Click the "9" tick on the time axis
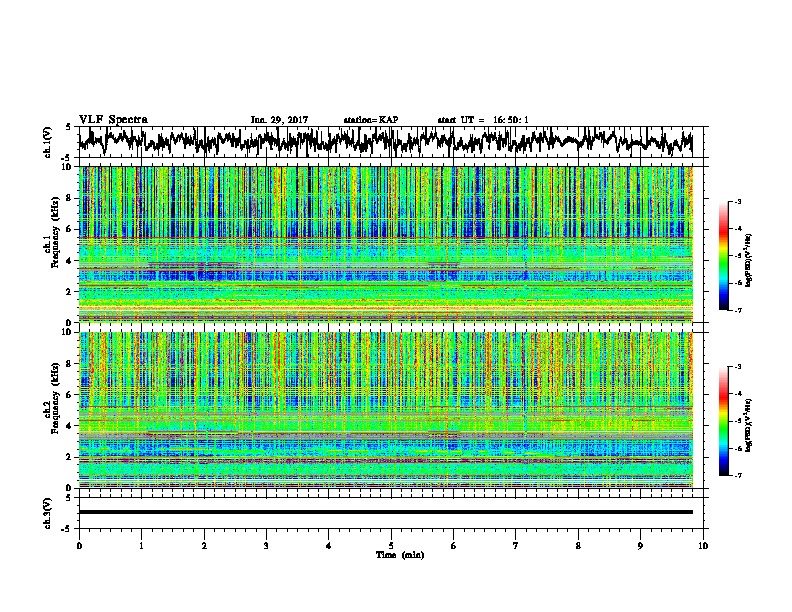The height and width of the screenshot is (612, 792). coord(640,546)
